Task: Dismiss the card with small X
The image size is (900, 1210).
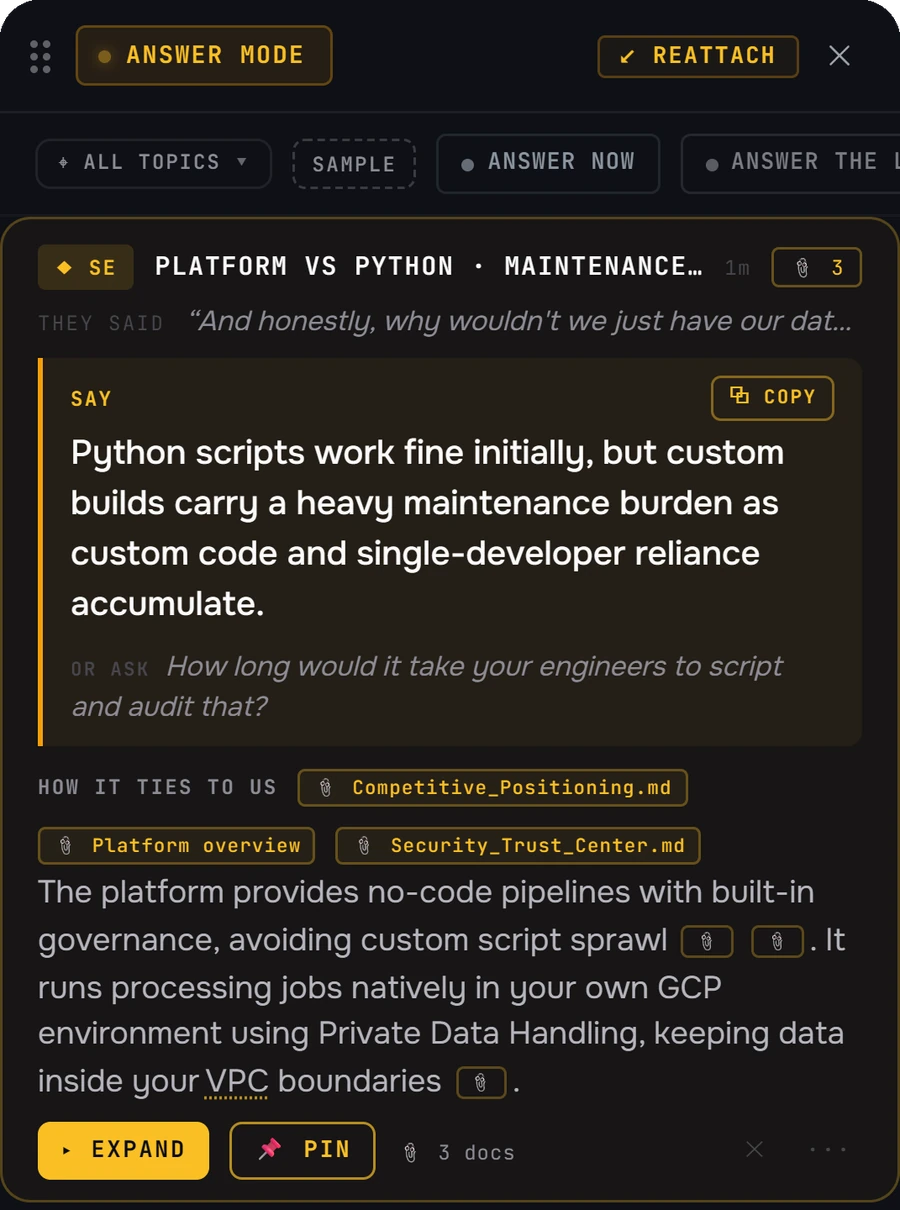Action: tap(755, 1149)
